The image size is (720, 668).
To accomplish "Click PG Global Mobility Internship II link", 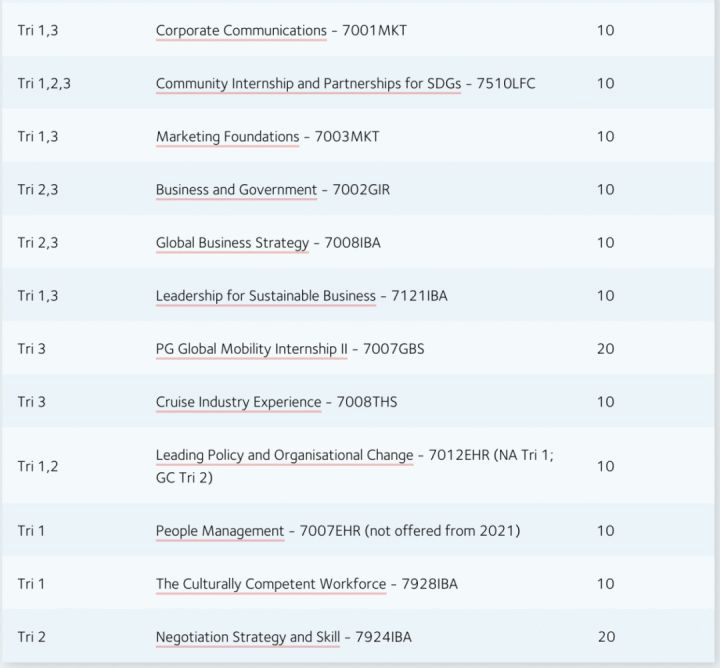I will point(251,349).
